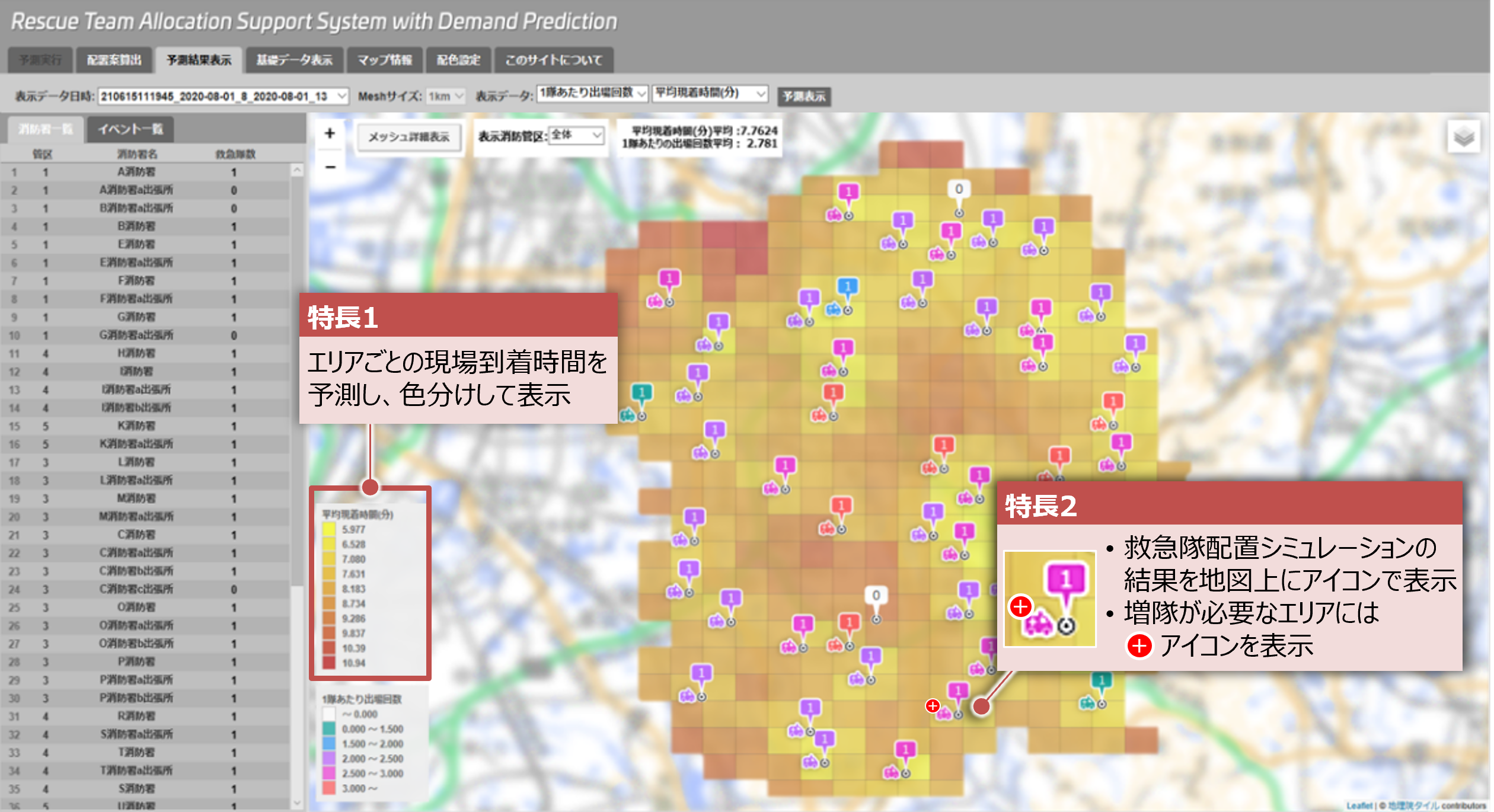Select row 9 G消防署
This screenshot has width=1494, height=812.
click(x=146, y=317)
